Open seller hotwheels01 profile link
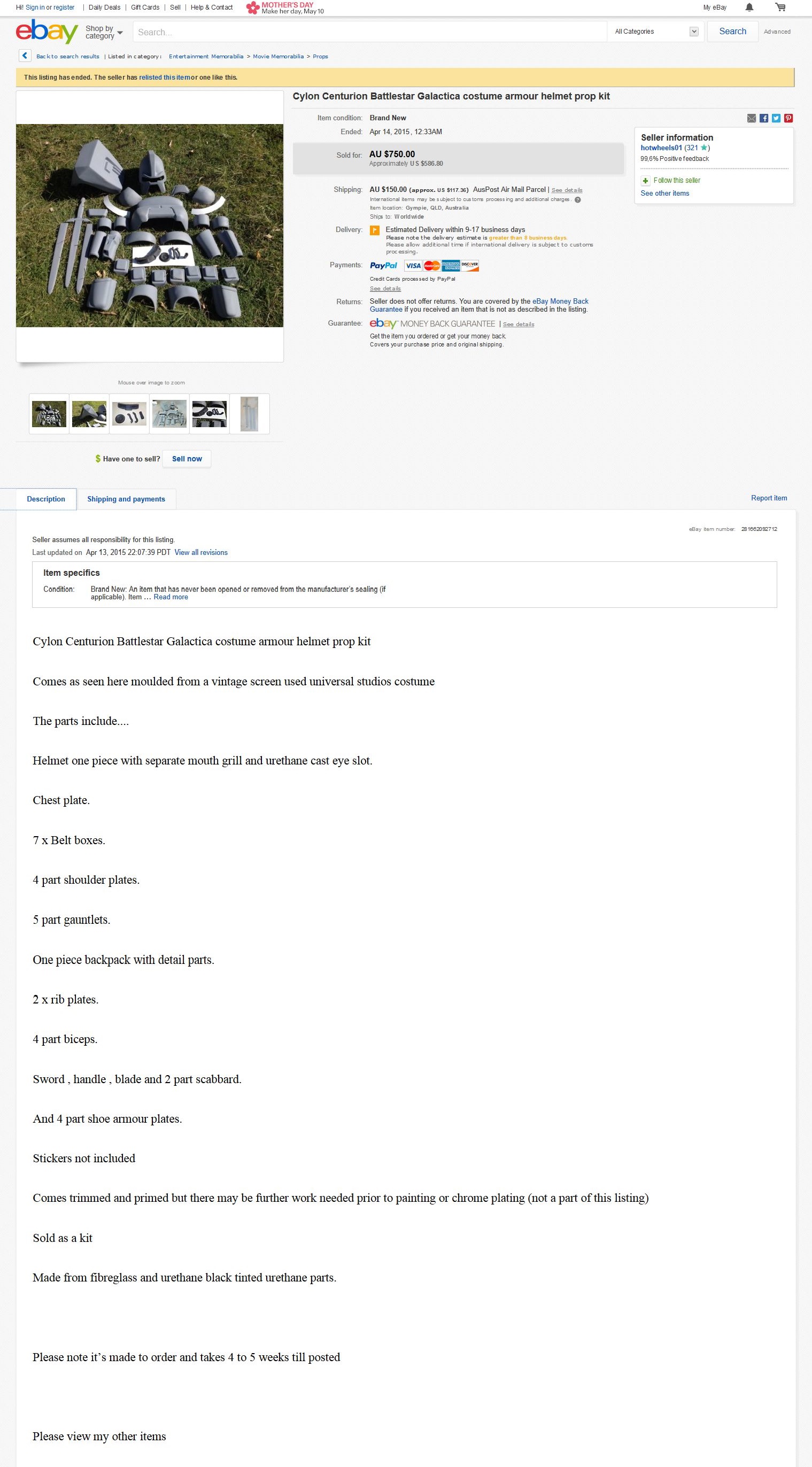This screenshot has height=1467, width=812. [661, 148]
